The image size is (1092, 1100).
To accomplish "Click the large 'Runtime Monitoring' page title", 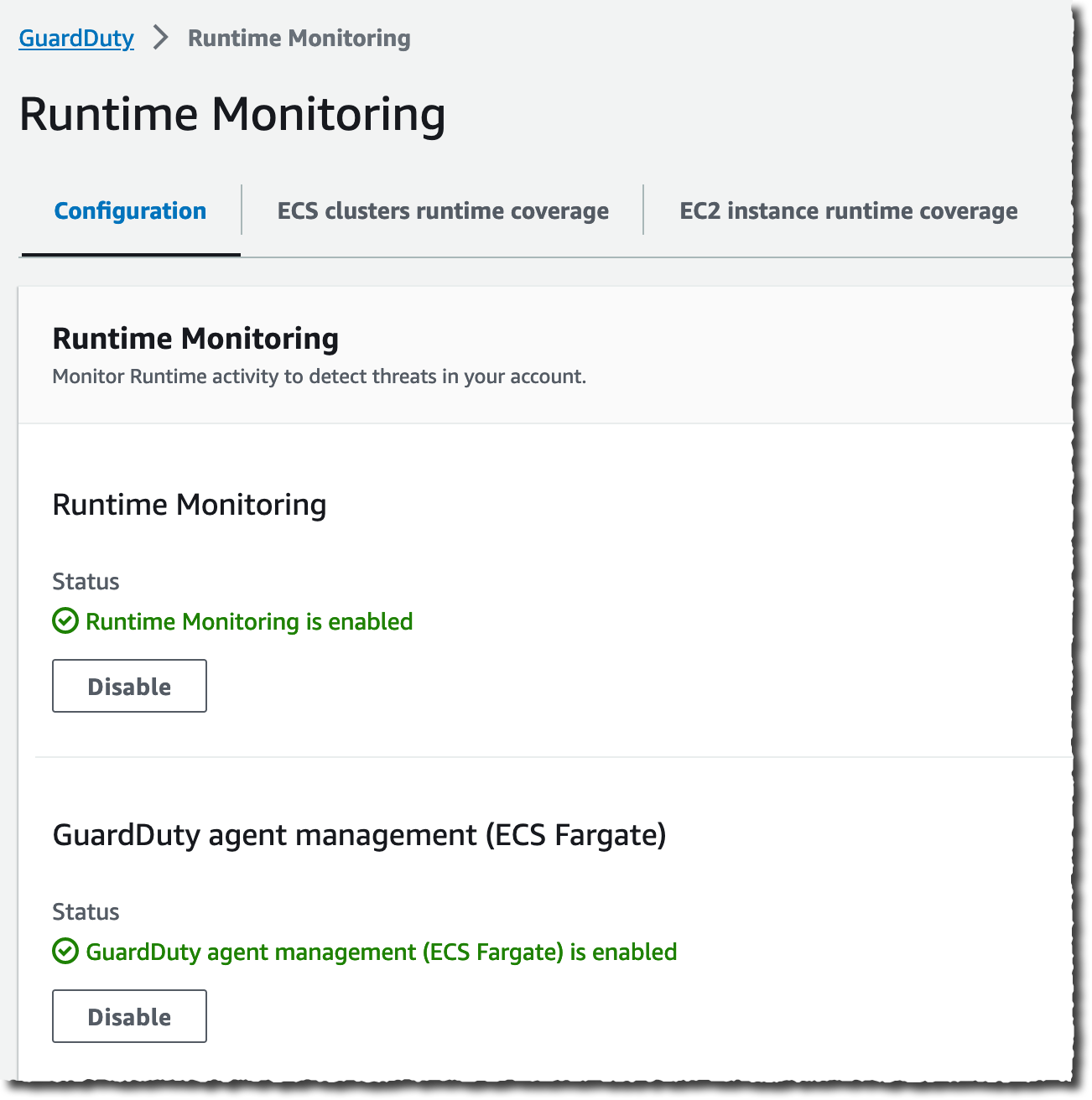I will coord(232,114).
